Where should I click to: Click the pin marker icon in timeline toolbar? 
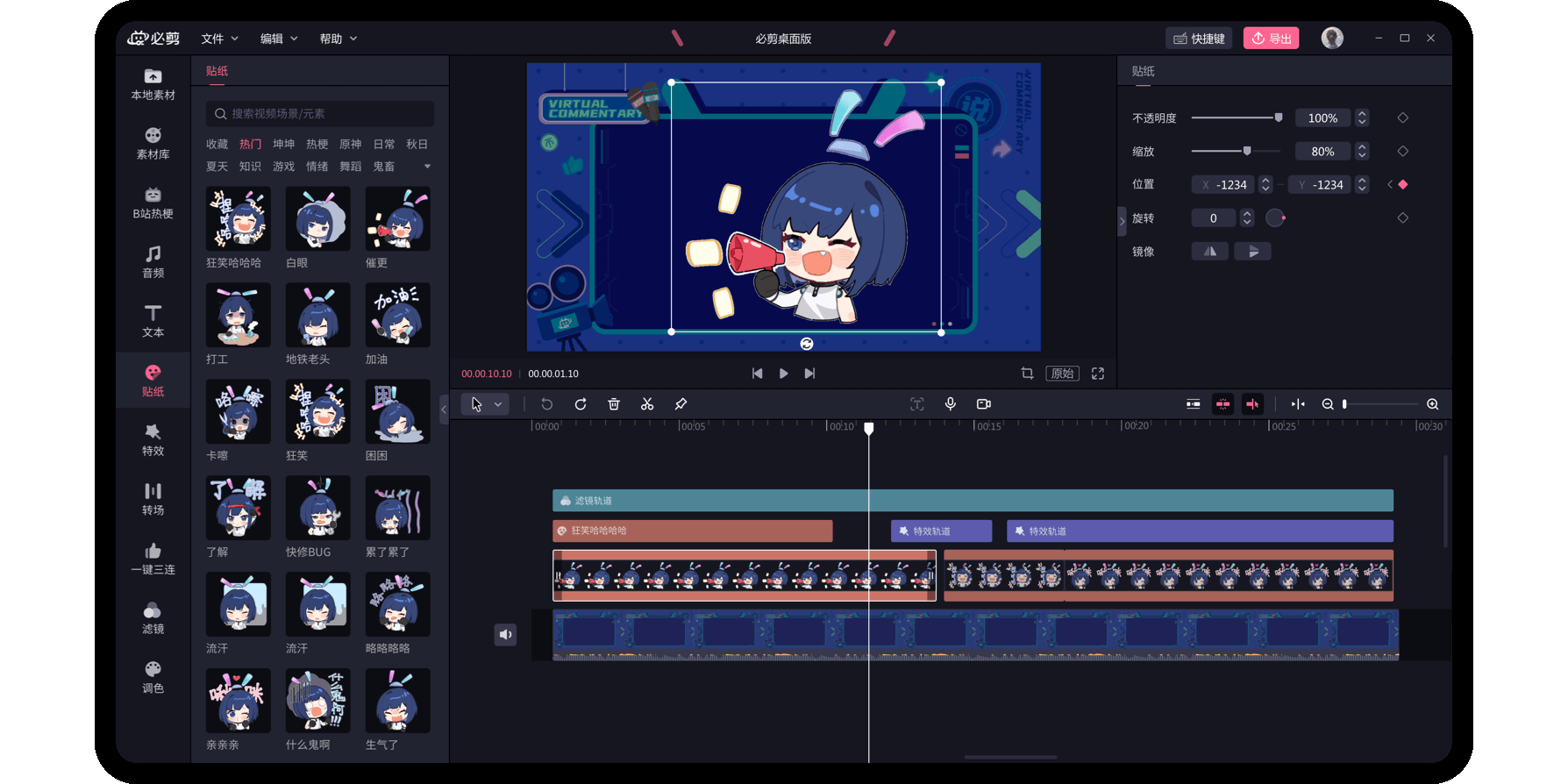681,404
